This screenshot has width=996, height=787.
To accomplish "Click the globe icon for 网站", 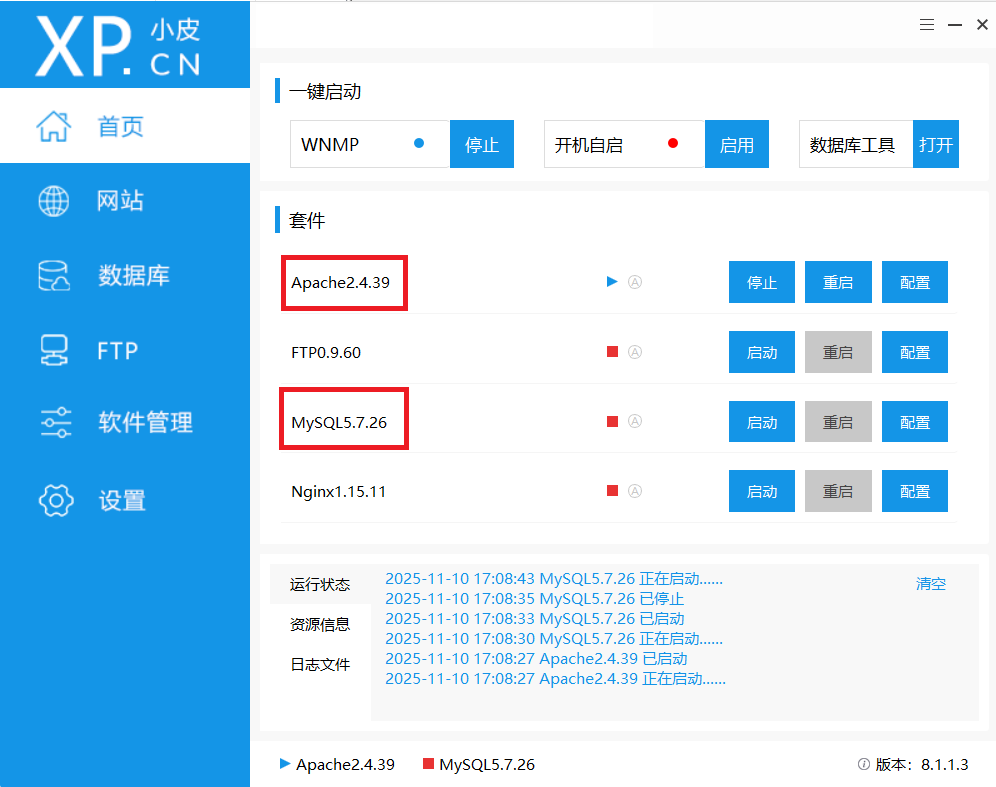I will (54, 201).
